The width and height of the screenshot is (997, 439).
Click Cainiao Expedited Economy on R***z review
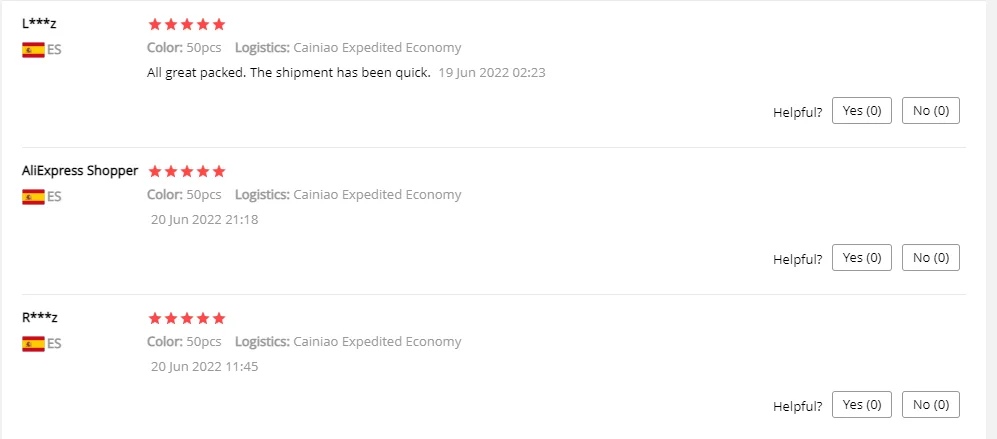(x=377, y=342)
